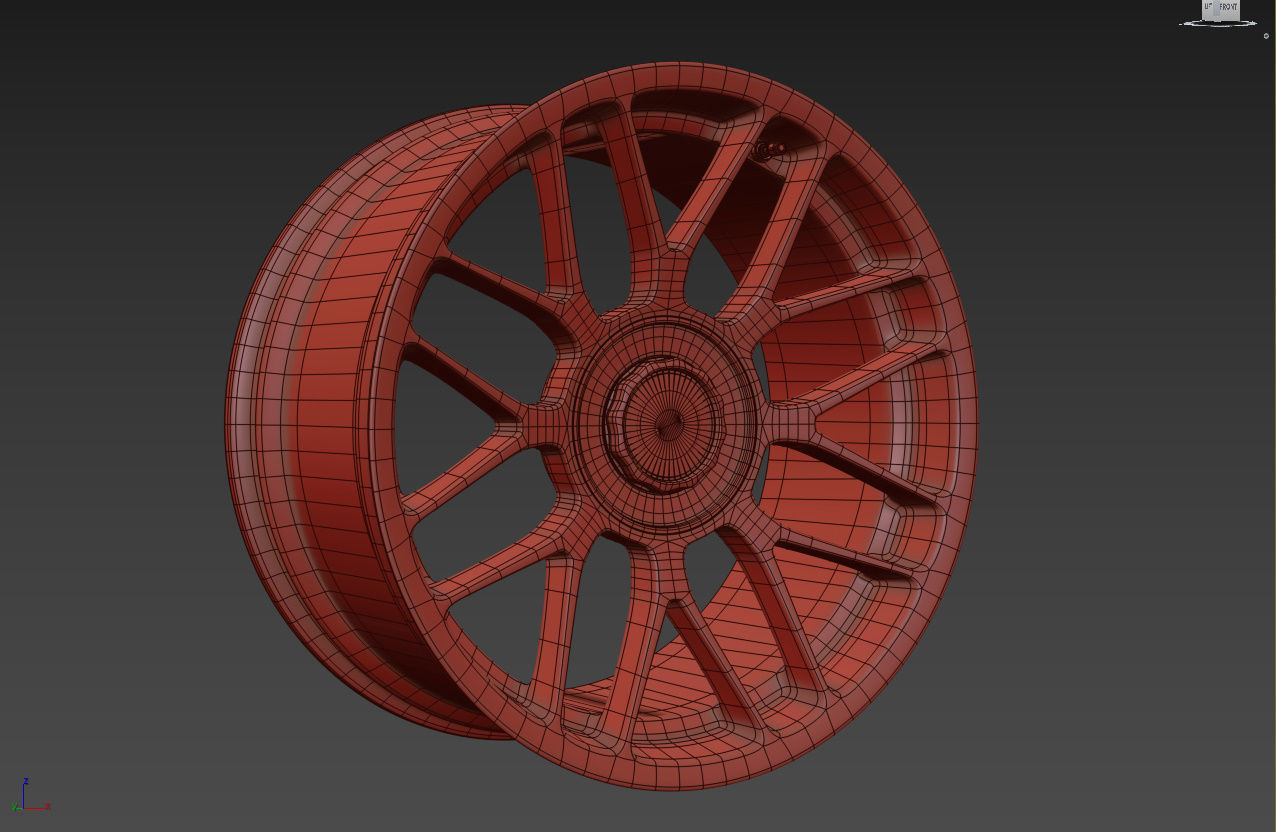
Task: Click the LEFT face of the ViewCube
Action: tap(1208, 9)
